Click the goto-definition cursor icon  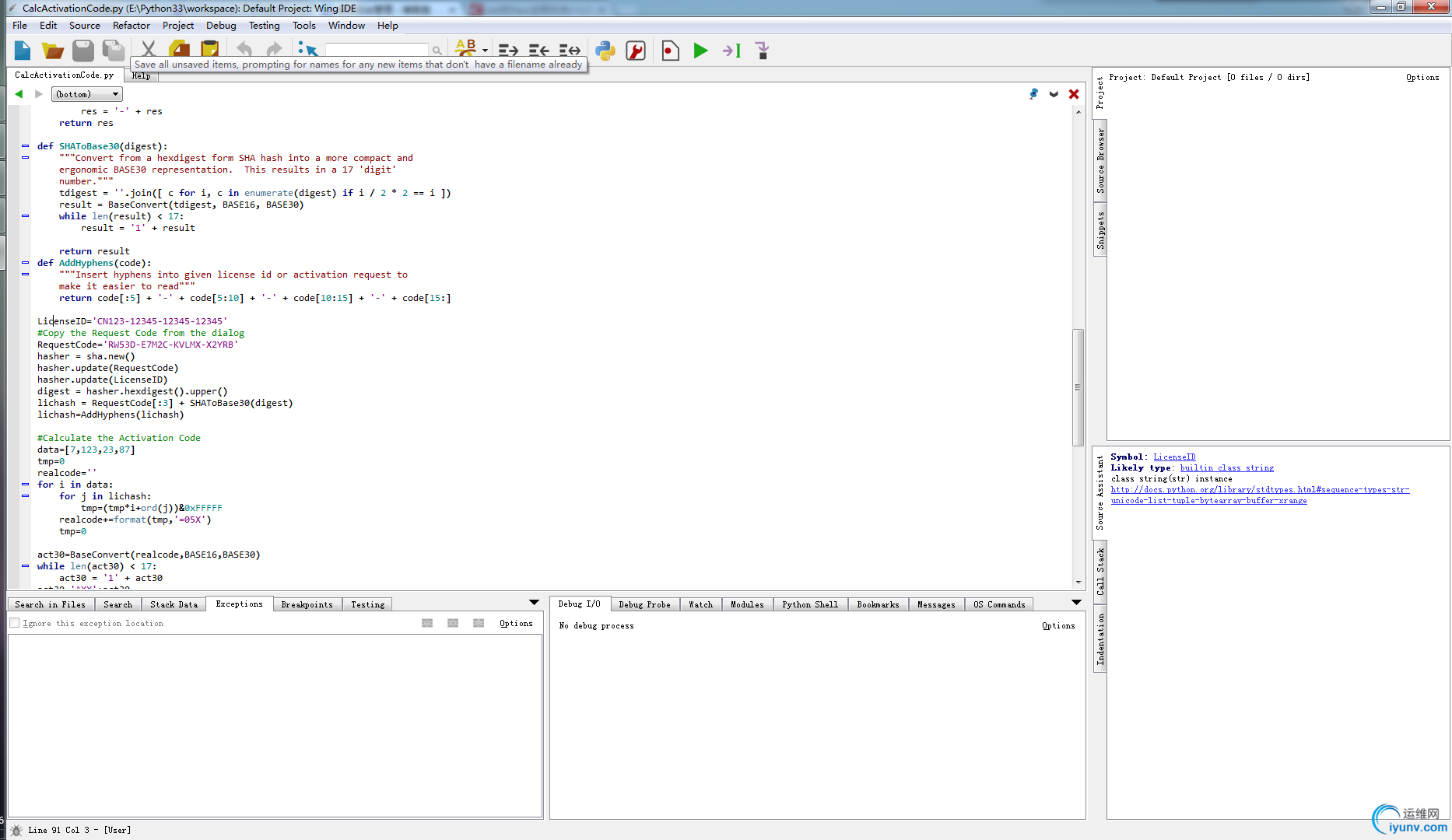tap(308, 49)
